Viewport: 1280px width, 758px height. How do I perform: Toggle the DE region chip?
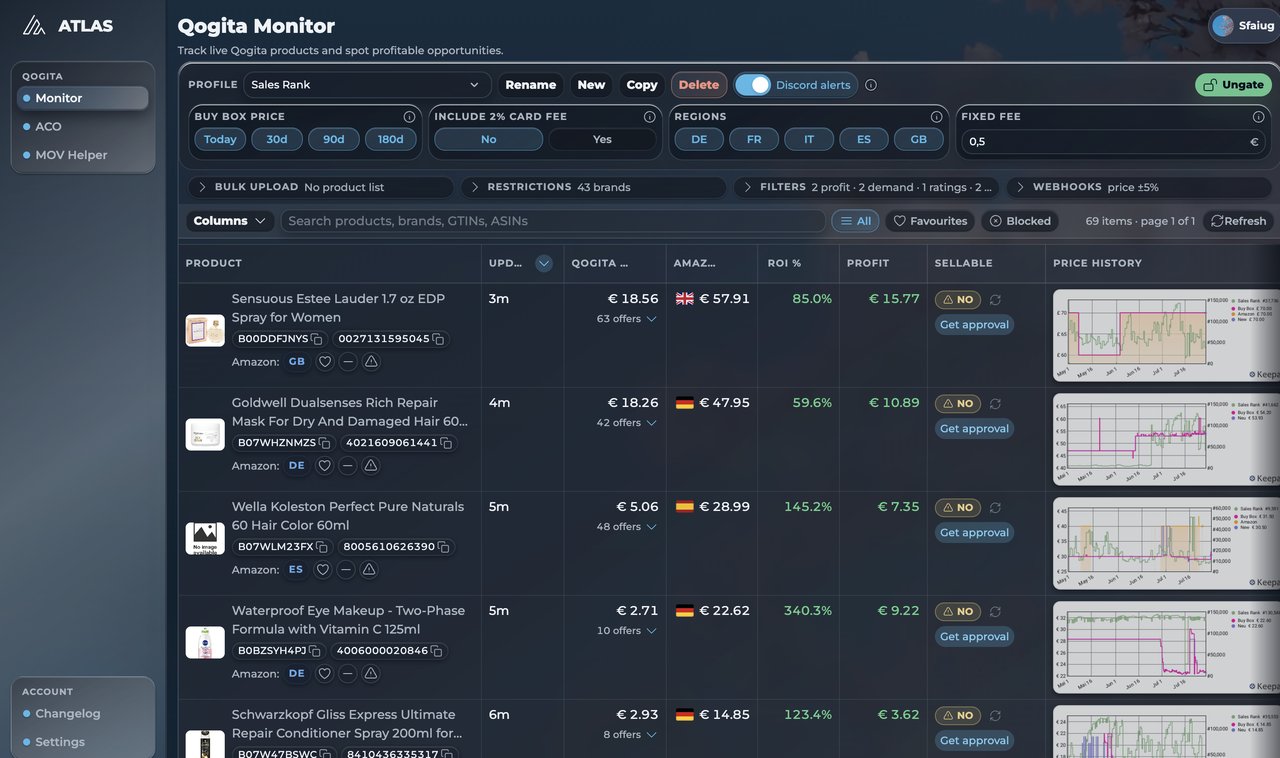click(699, 140)
